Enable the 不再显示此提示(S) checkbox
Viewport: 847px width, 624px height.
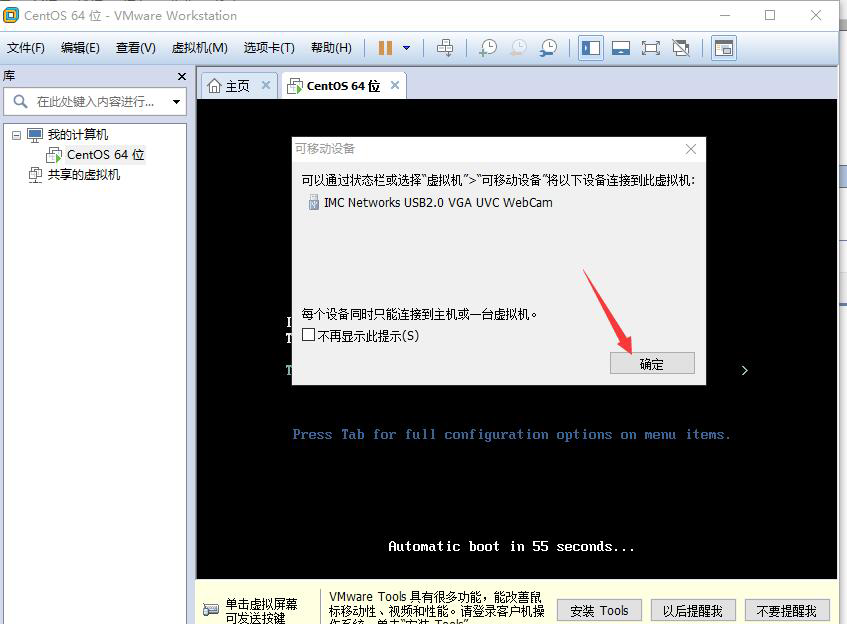coord(308,335)
